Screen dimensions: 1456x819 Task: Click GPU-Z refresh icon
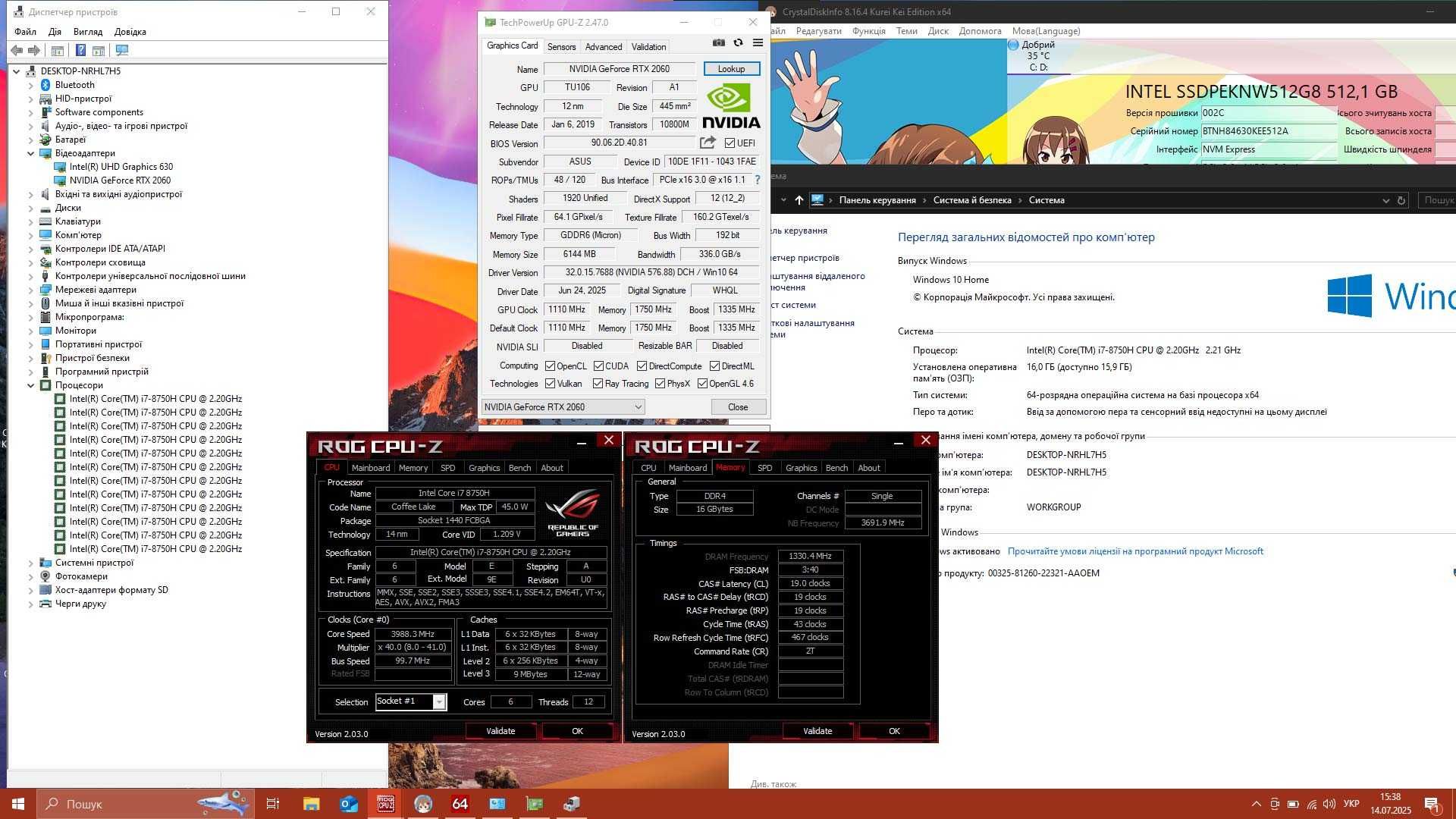pyautogui.click(x=738, y=43)
